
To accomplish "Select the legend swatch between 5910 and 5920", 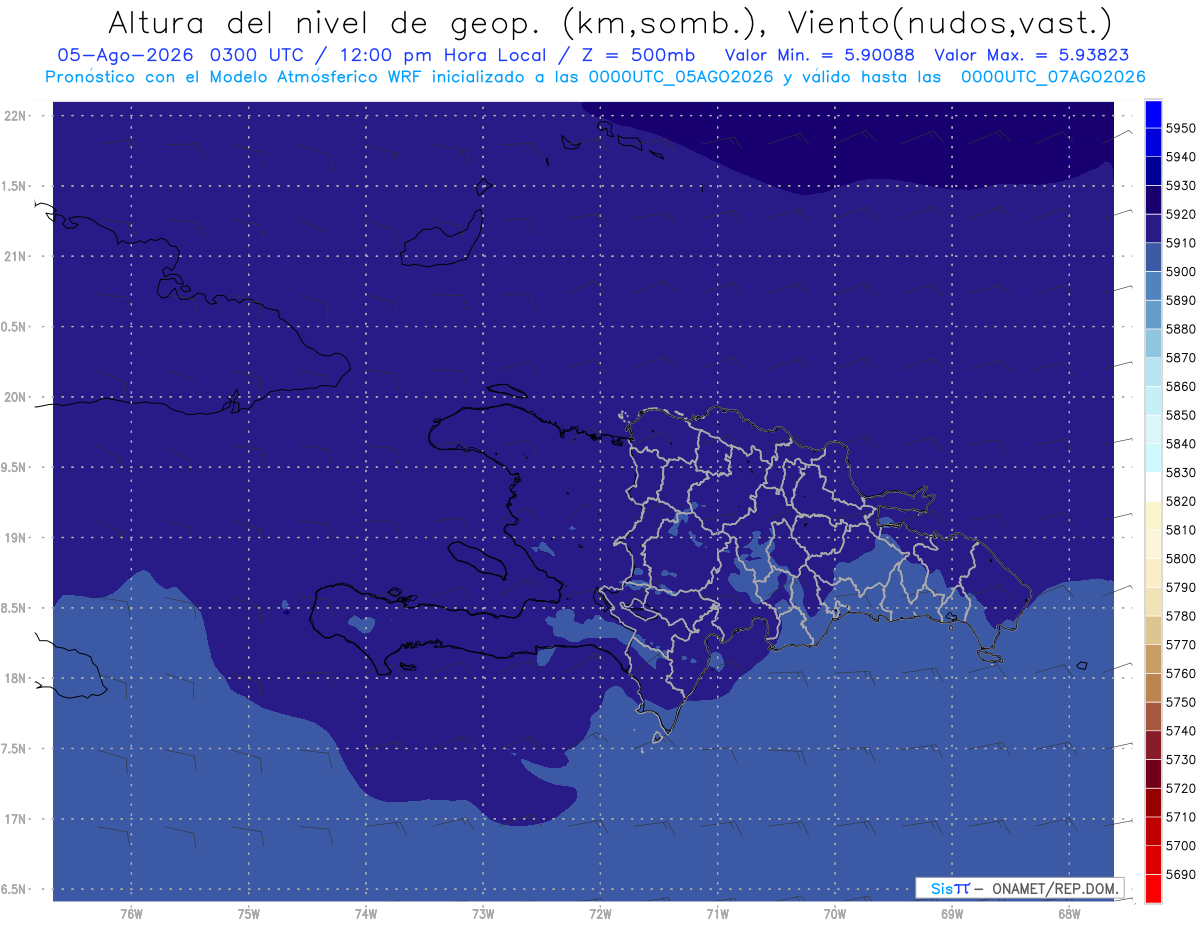I will pos(1153,229).
